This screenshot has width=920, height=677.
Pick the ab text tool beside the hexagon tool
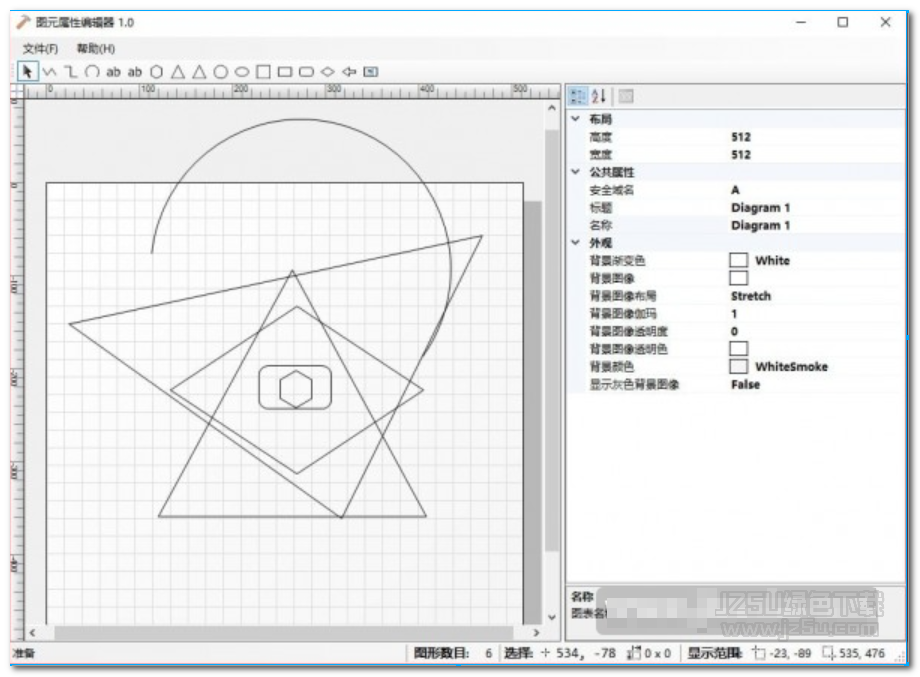(135, 72)
